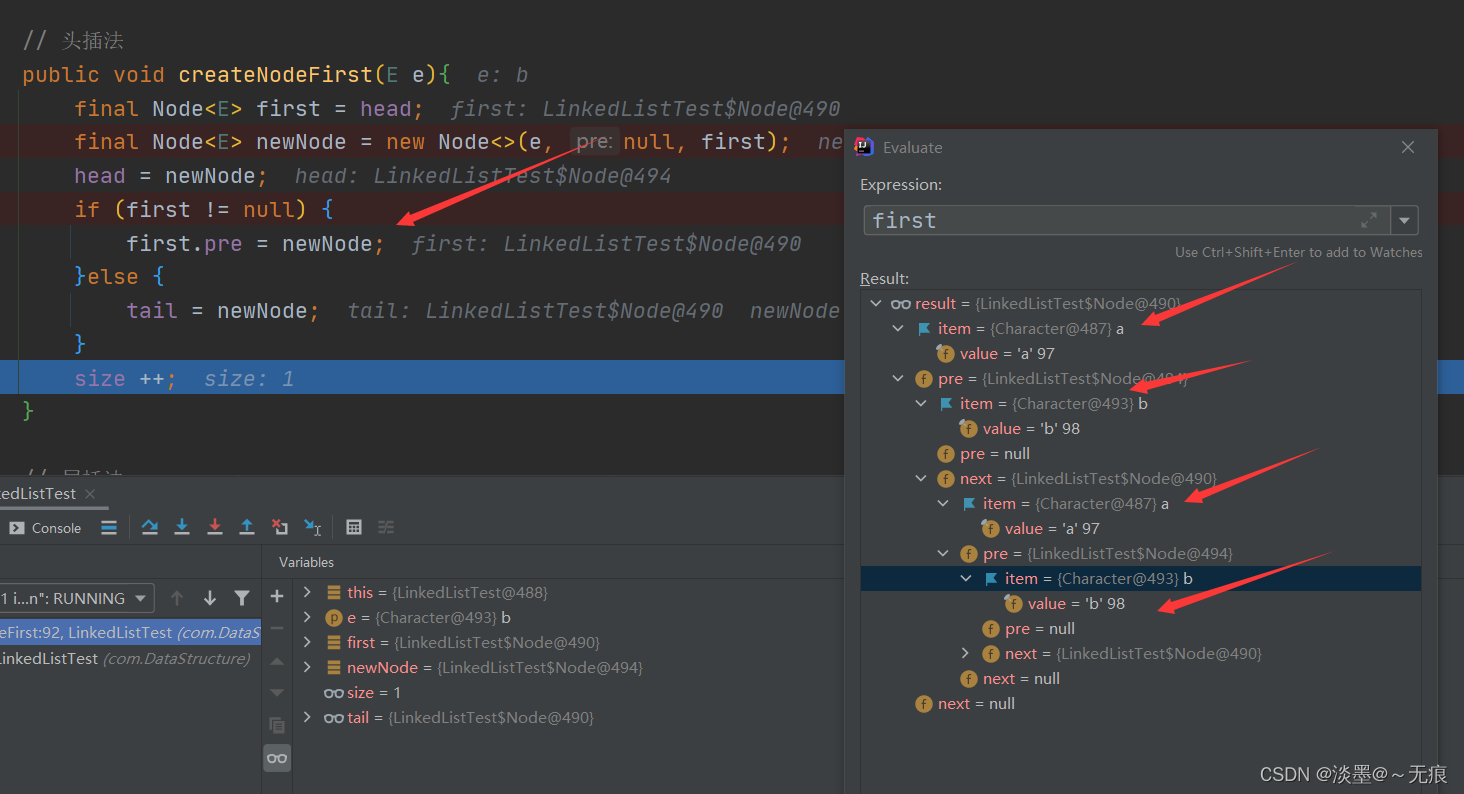Click the 'Result:' label
Viewport: 1464px width, 794px height.
pyautogui.click(x=884, y=278)
